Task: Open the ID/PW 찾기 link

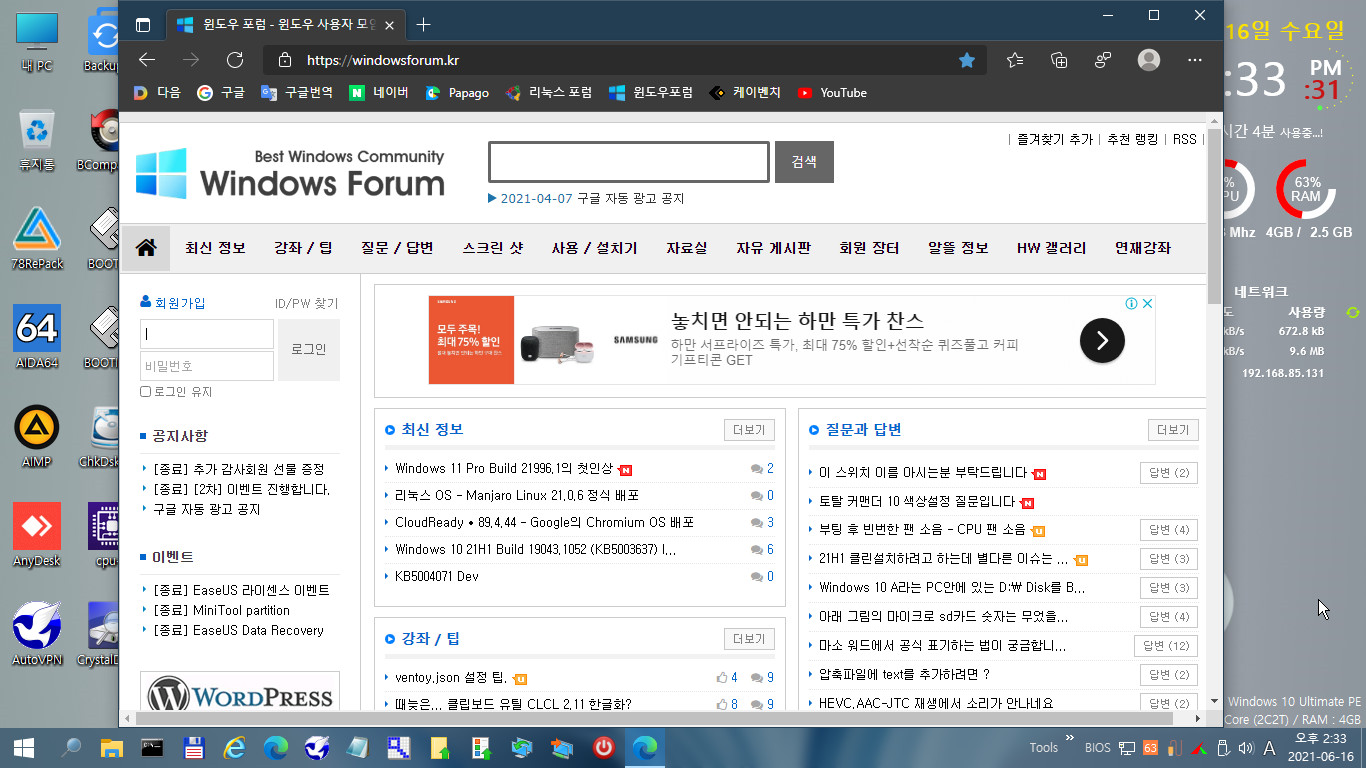Action: 307,303
